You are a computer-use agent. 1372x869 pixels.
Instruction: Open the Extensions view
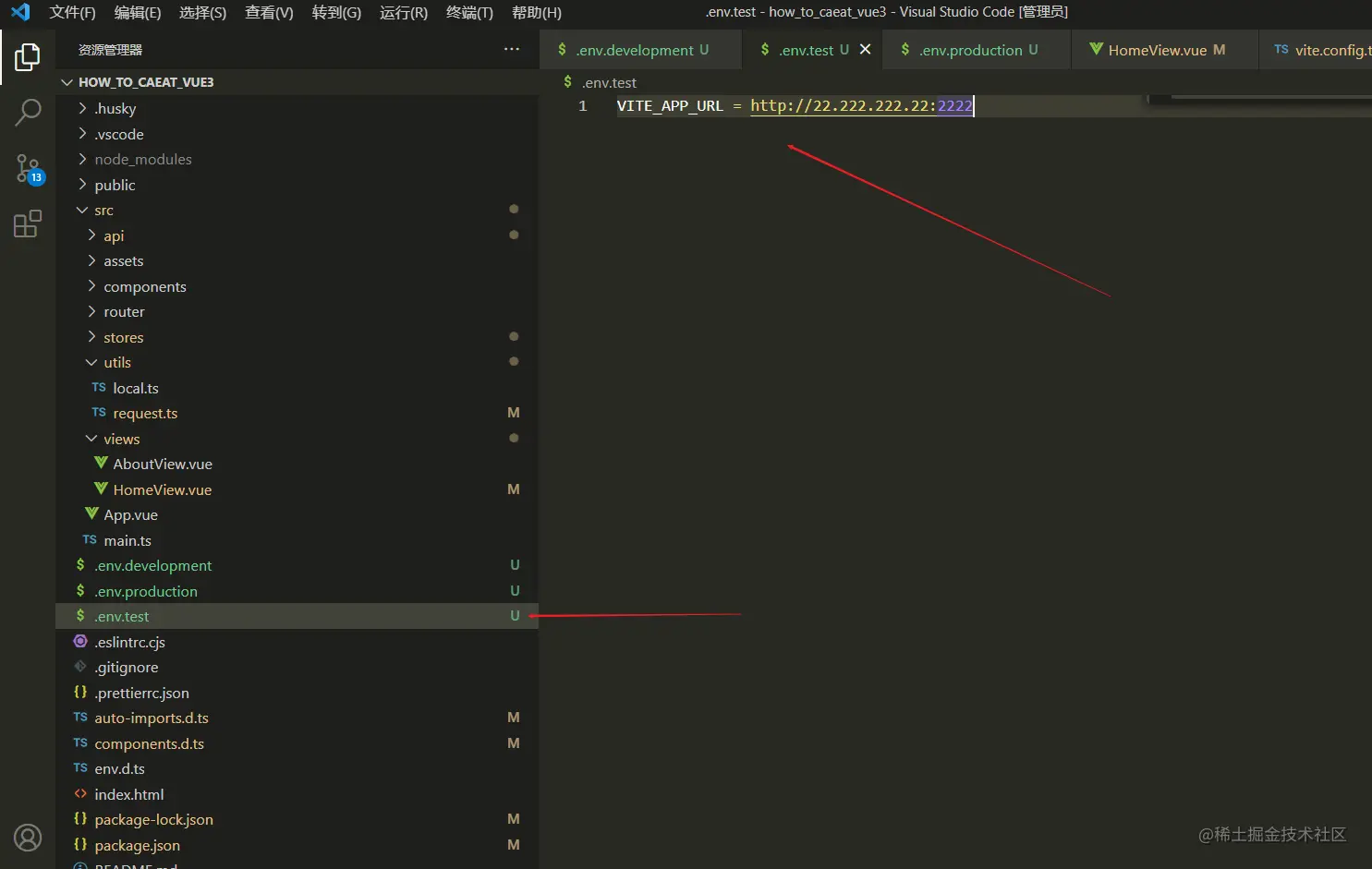coord(28,224)
